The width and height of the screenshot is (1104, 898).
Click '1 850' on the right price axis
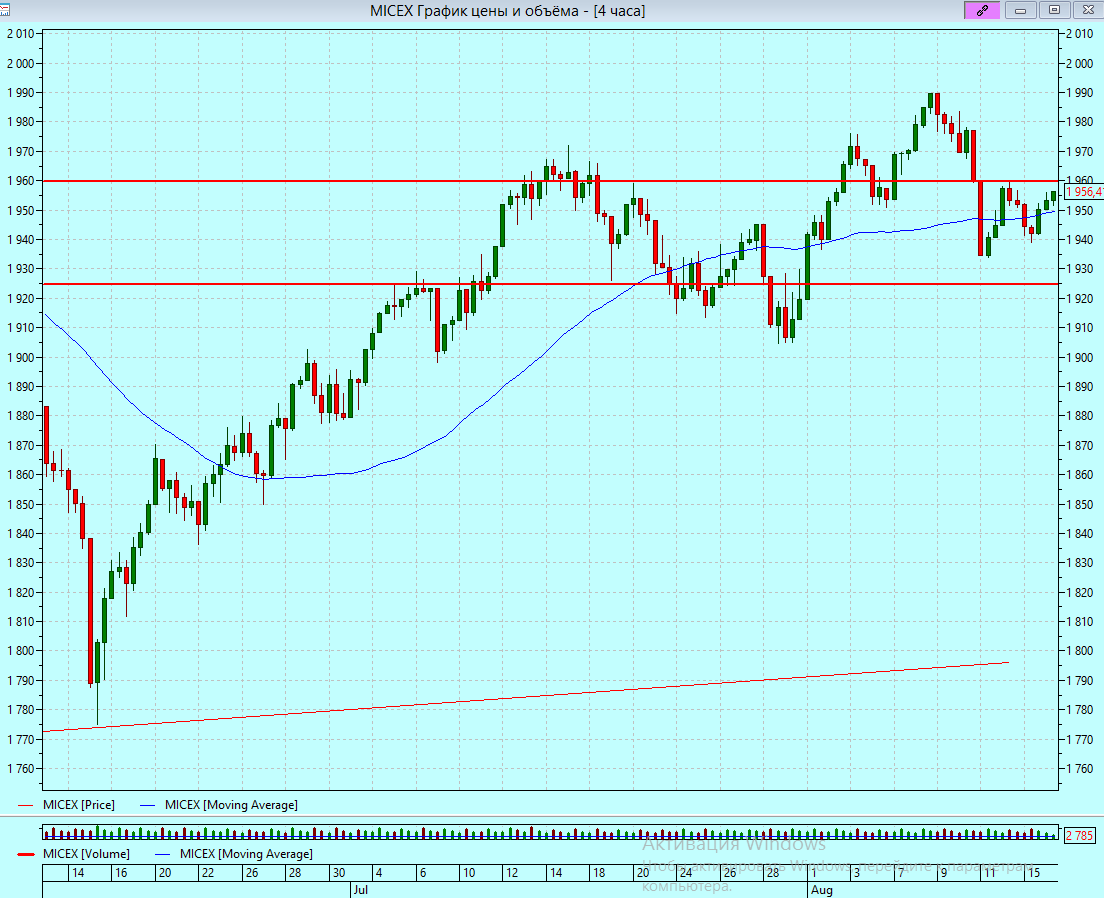tap(1079, 504)
